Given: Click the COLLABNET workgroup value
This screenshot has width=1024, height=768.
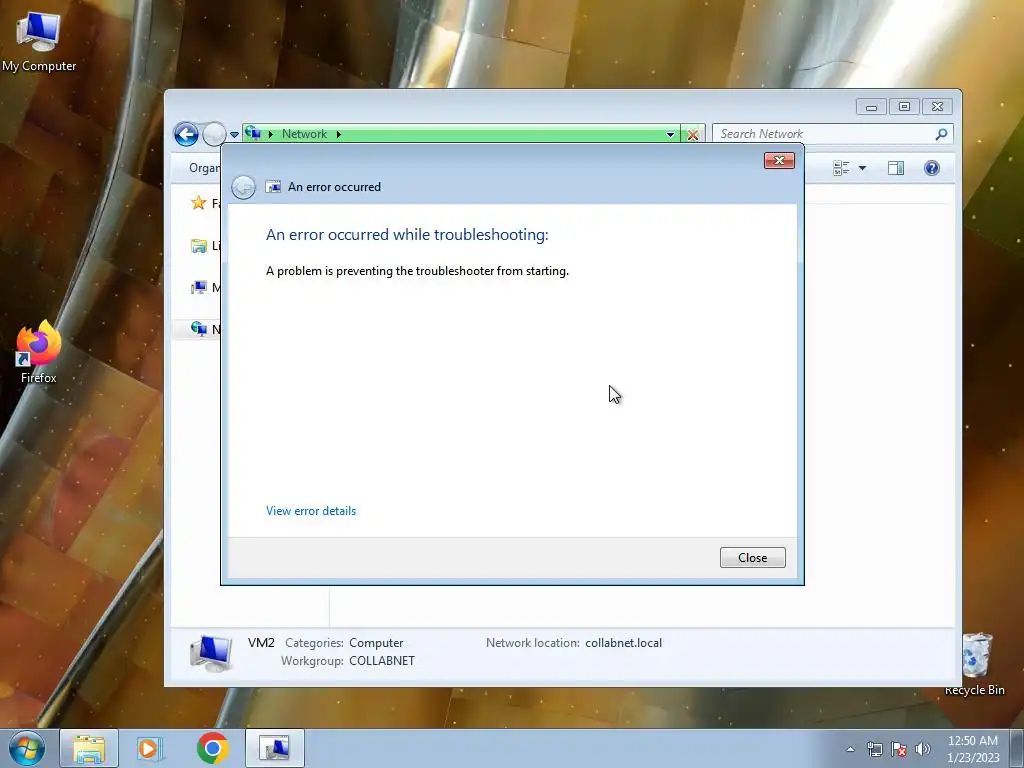Looking at the screenshot, I should tap(382, 661).
